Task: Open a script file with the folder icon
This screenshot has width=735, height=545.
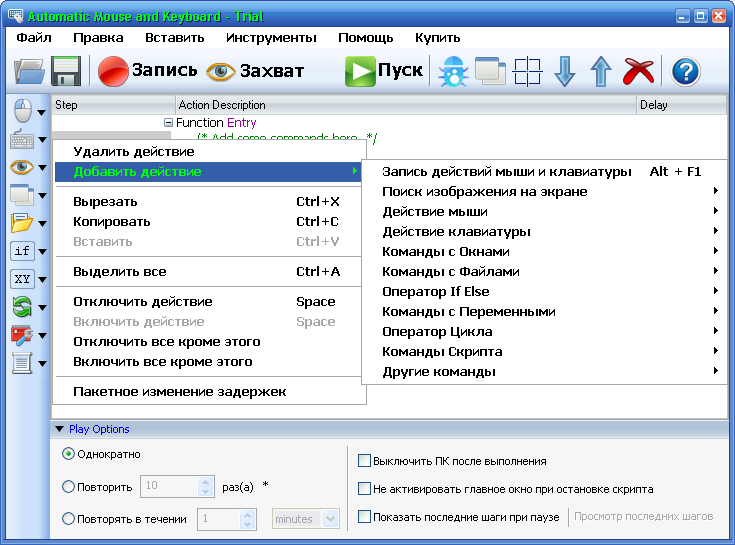Action: [29, 71]
